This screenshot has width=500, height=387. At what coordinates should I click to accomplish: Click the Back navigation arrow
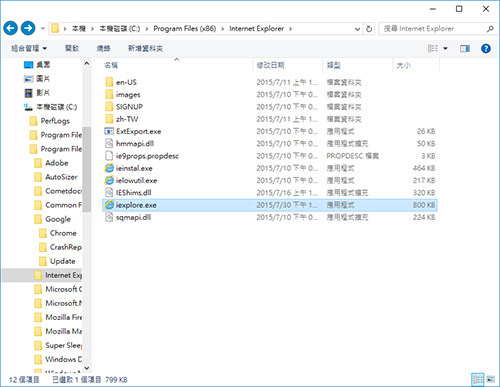click(11, 28)
